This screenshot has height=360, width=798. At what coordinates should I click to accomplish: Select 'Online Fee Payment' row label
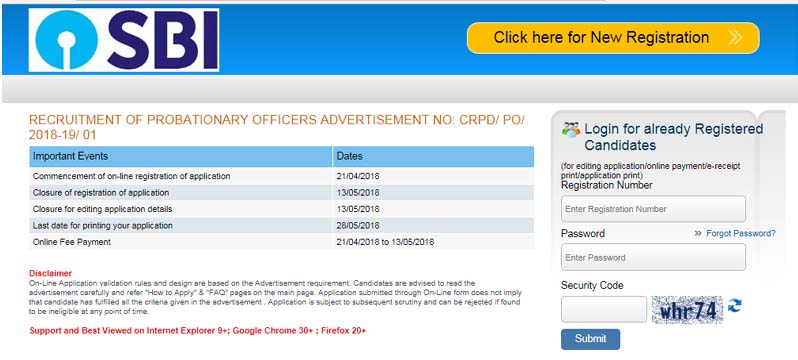pos(71,242)
